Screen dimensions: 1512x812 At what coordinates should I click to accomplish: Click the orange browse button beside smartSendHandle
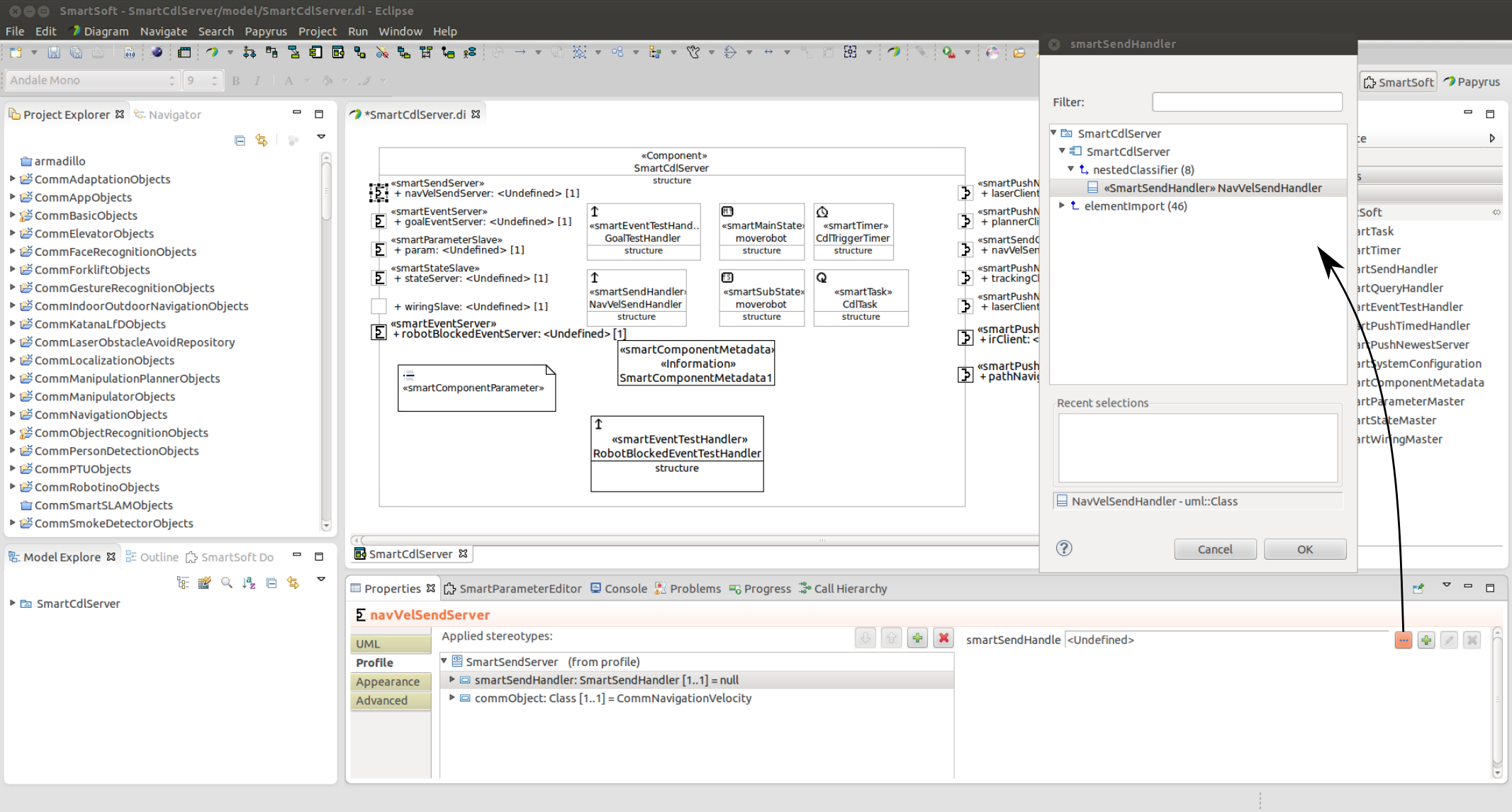[x=1403, y=640]
